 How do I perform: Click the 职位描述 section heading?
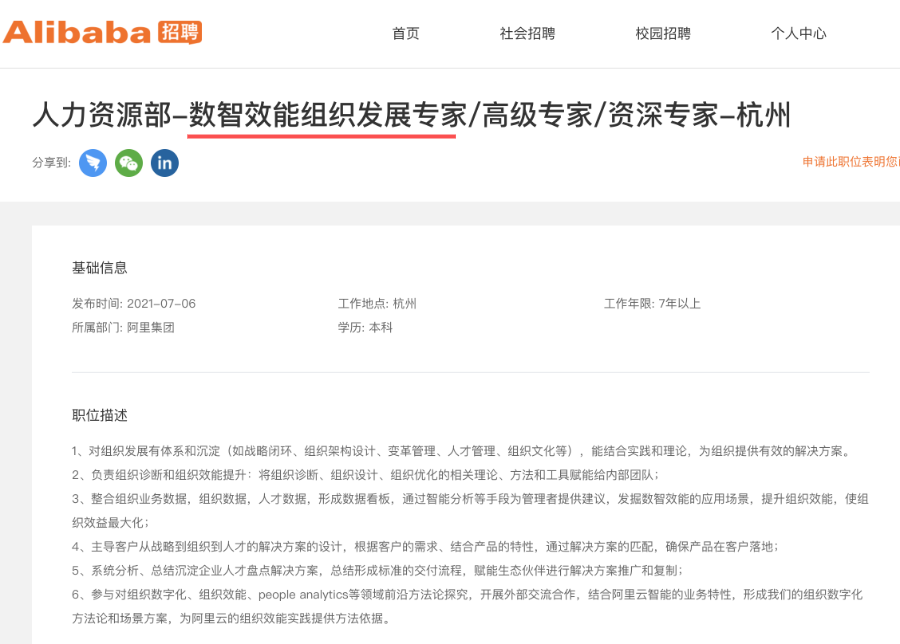(92, 415)
